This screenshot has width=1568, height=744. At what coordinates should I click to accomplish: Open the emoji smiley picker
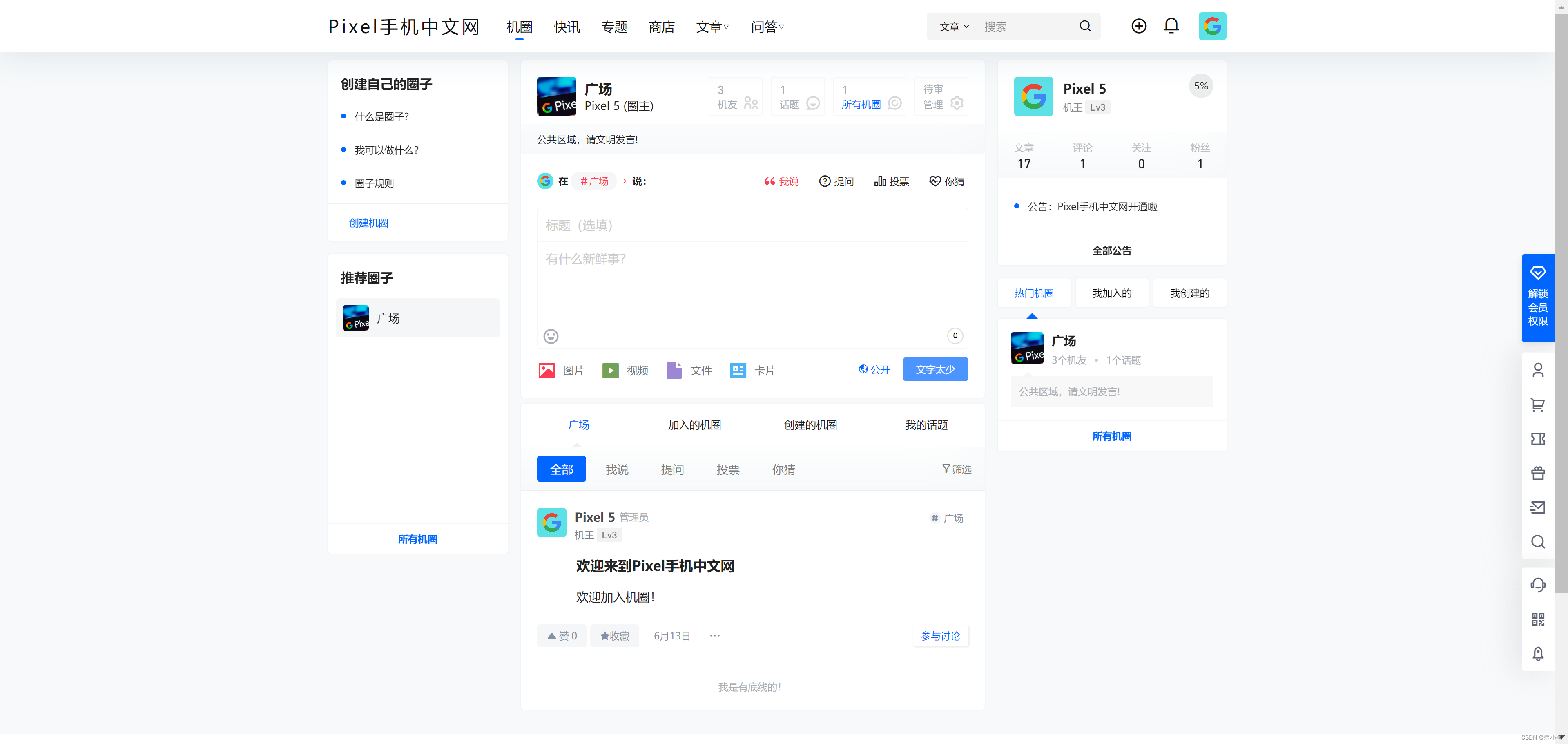click(x=551, y=336)
